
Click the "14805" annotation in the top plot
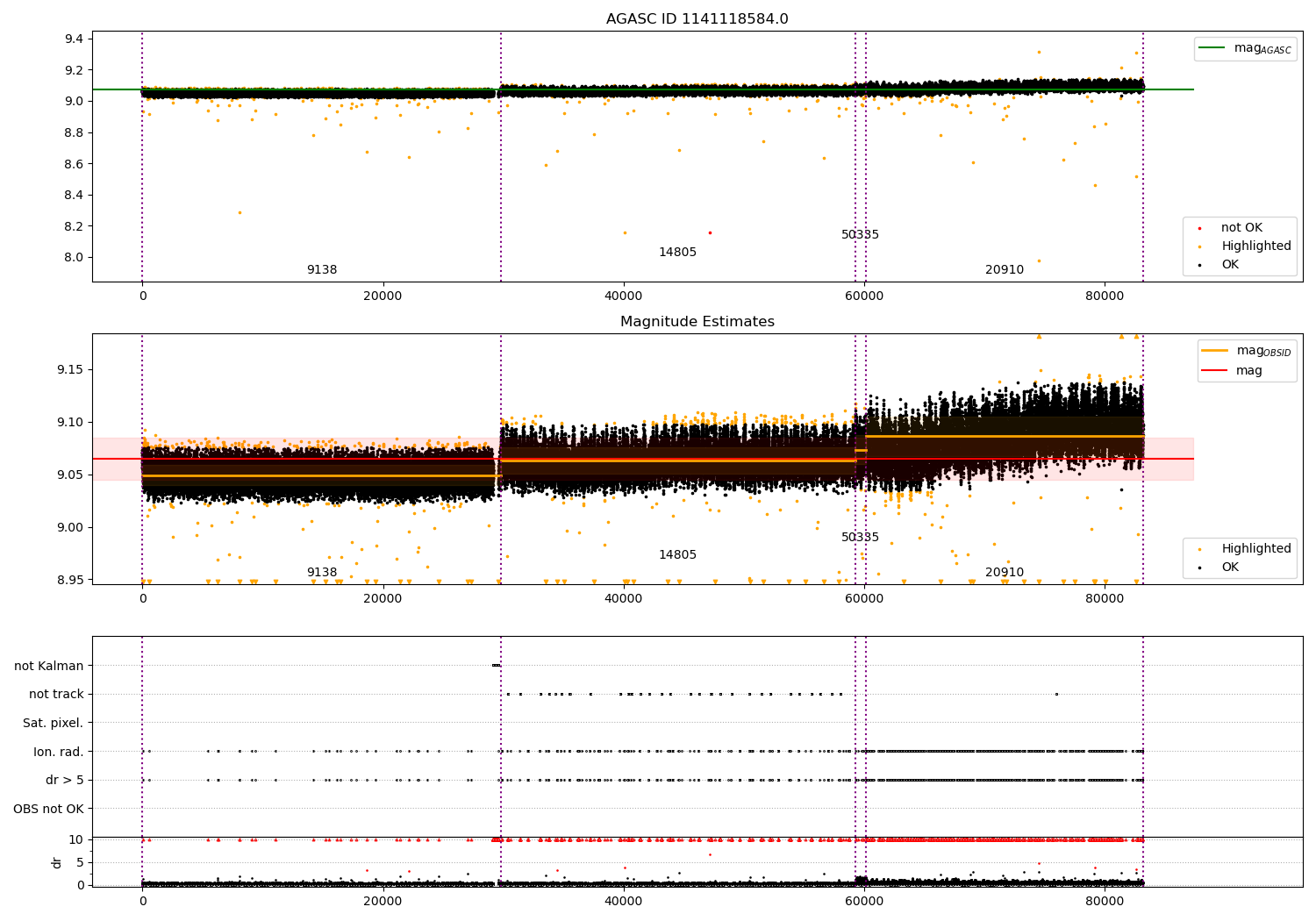677,252
